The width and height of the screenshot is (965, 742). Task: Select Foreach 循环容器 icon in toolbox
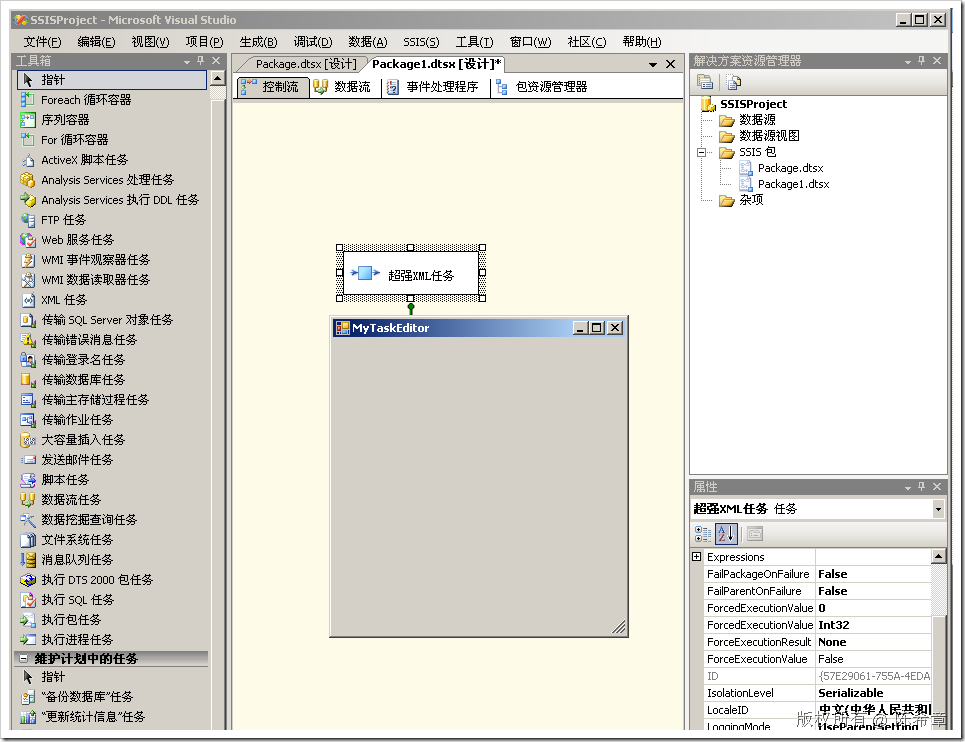coord(28,100)
